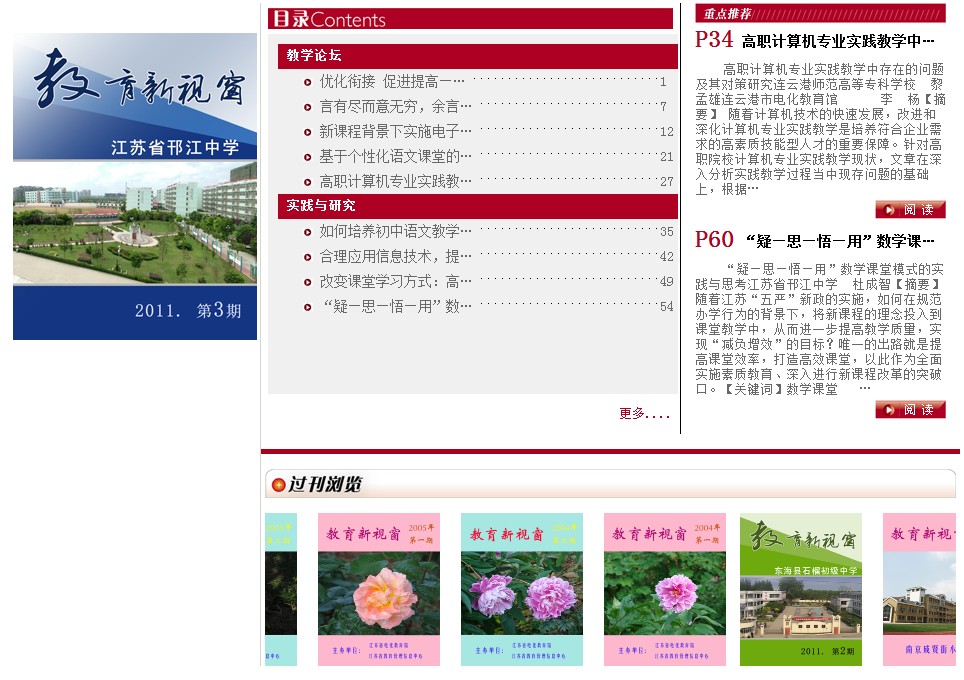Open the 教学论坛 section header
The image size is (964, 680).
click(x=314, y=56)
